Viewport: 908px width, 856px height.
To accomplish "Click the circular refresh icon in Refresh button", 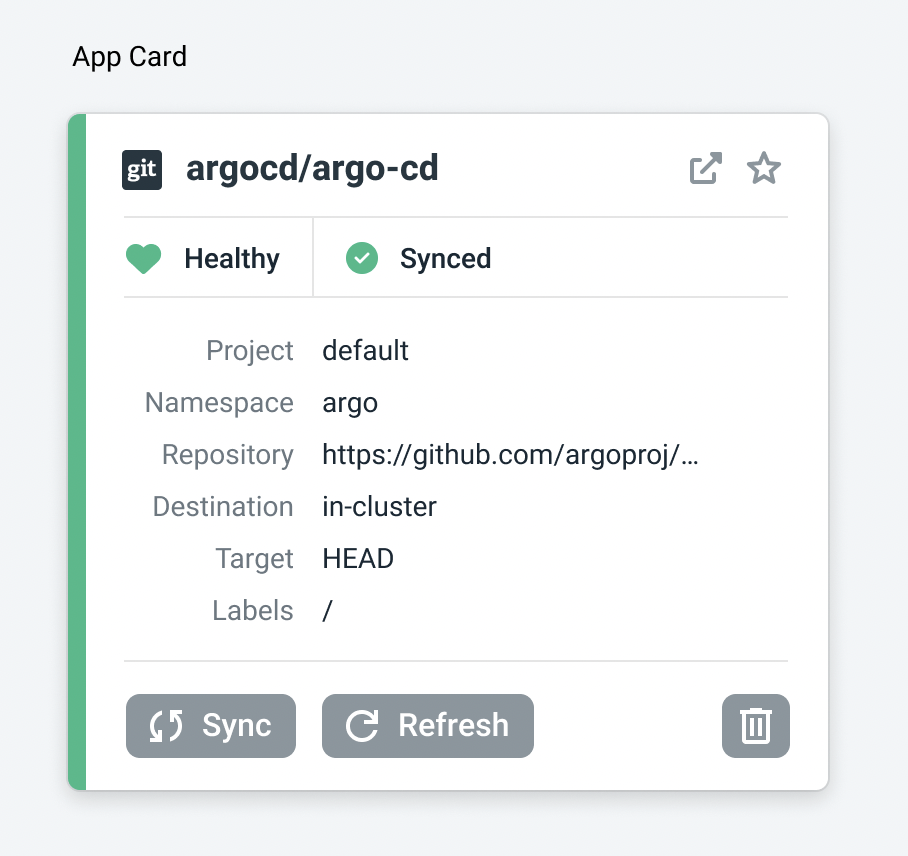I will coord(361,726).
